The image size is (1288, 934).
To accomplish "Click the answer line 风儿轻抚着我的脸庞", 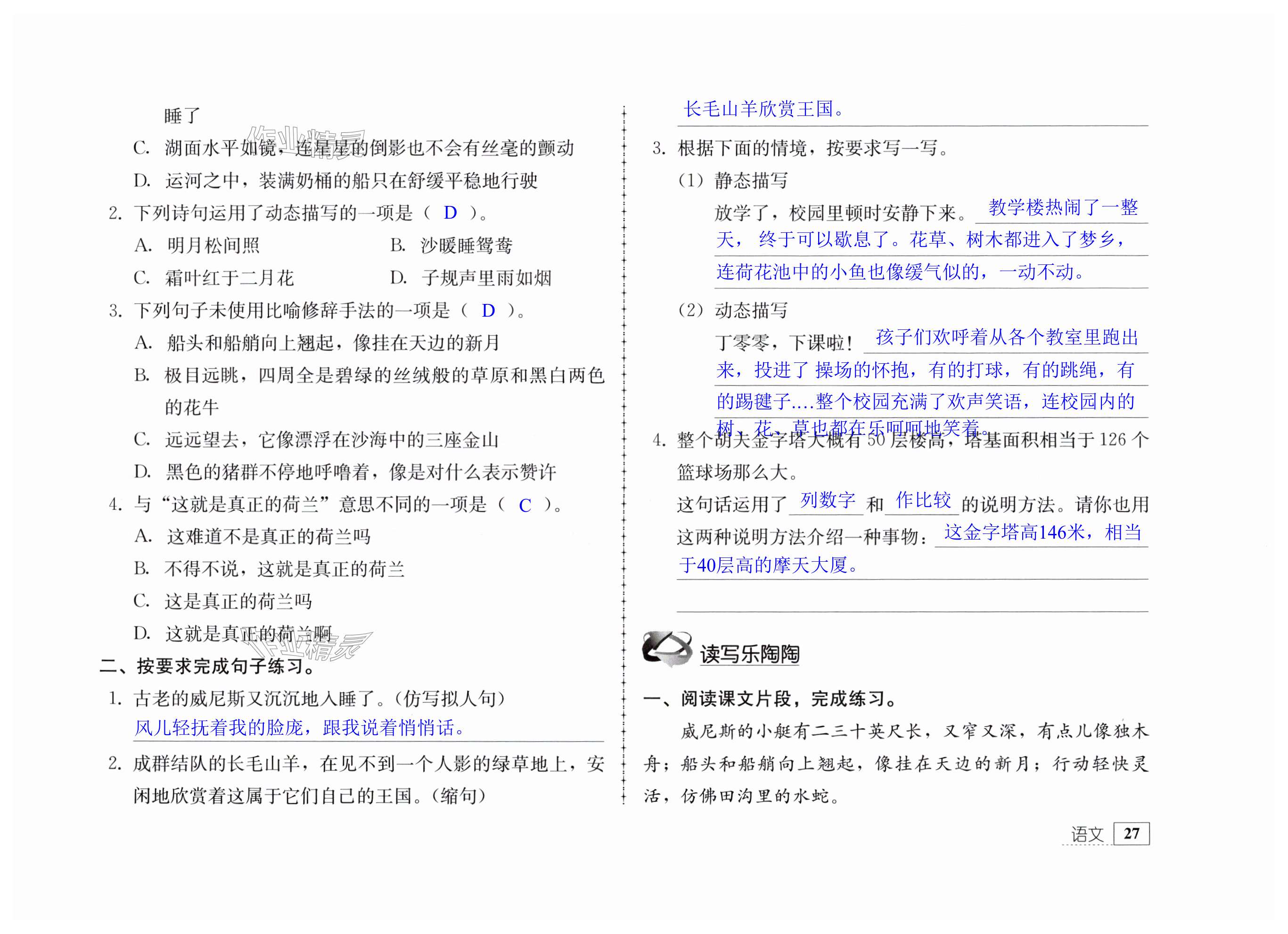I will pos(299,728).
